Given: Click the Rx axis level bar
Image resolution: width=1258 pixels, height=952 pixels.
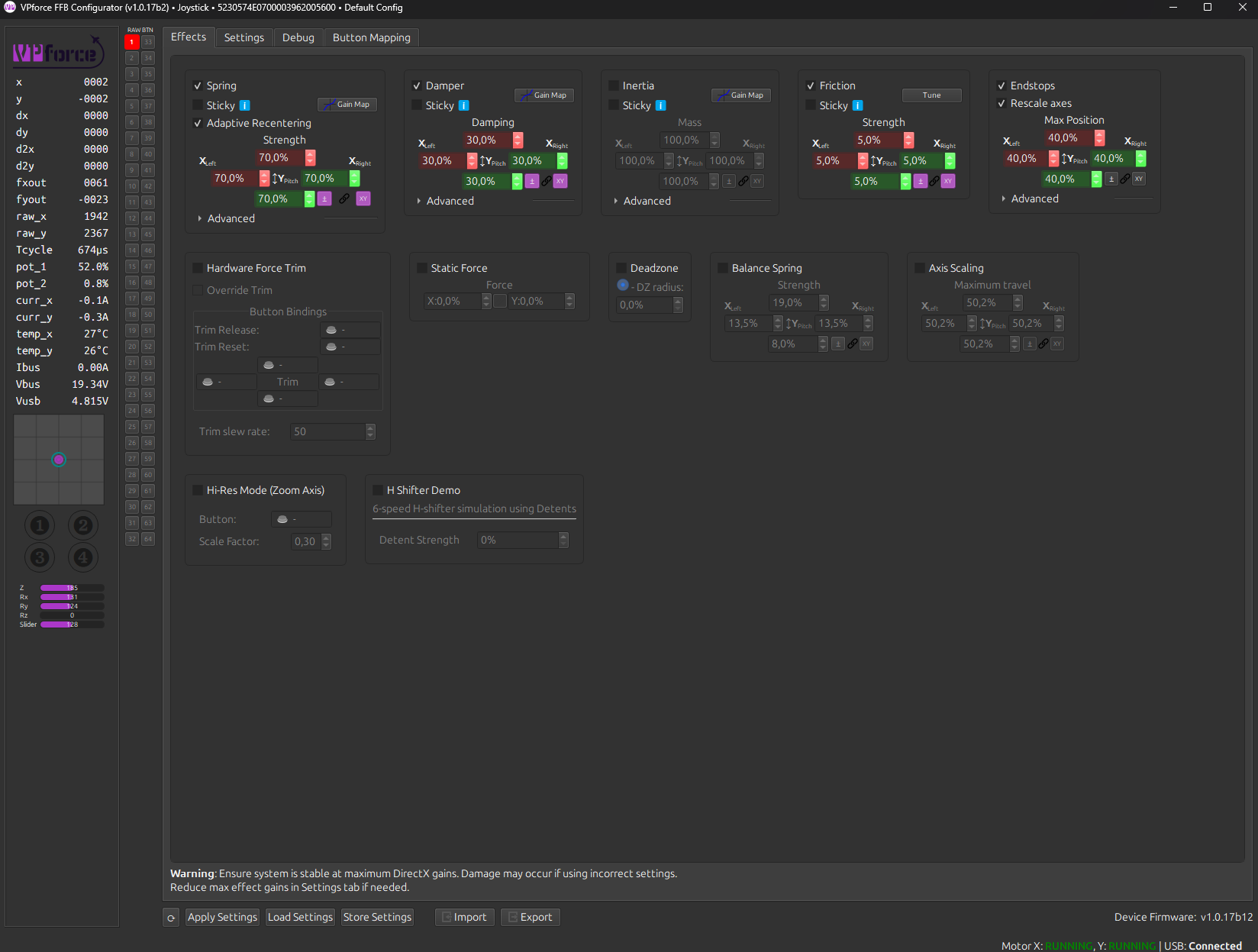Looking at the screenshot, I should pos(73,597).
